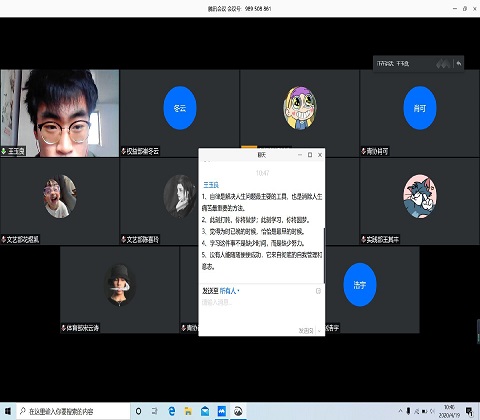Open the Mail app from the taskbar
Image resolution: width=480 pixels, height=420 pixels.
pos(205,411)
